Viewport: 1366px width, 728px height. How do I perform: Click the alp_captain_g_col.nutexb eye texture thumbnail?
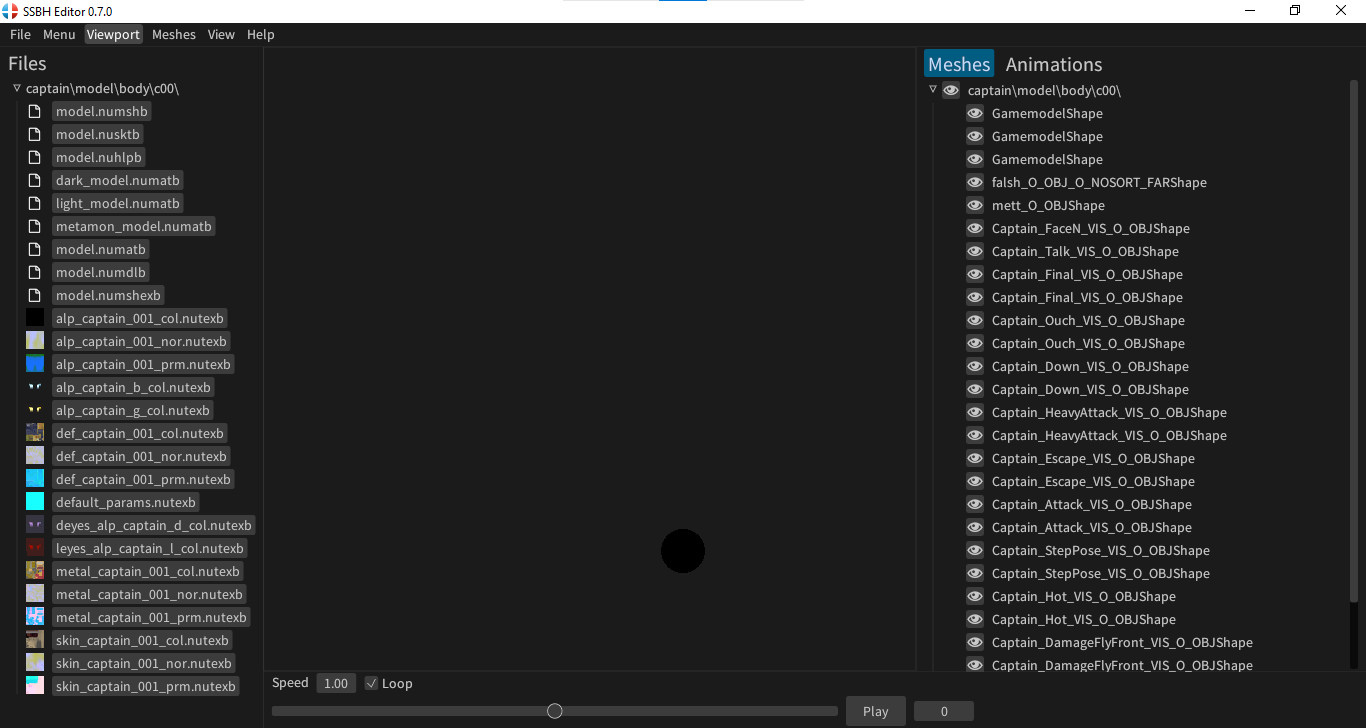tap(35, 410)
